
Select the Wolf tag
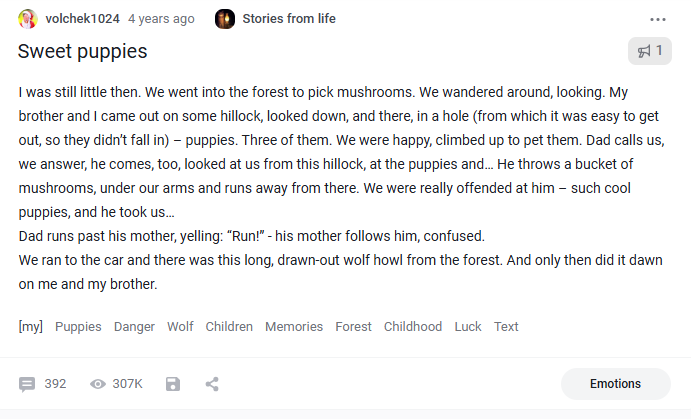click(x=180, y=326)
